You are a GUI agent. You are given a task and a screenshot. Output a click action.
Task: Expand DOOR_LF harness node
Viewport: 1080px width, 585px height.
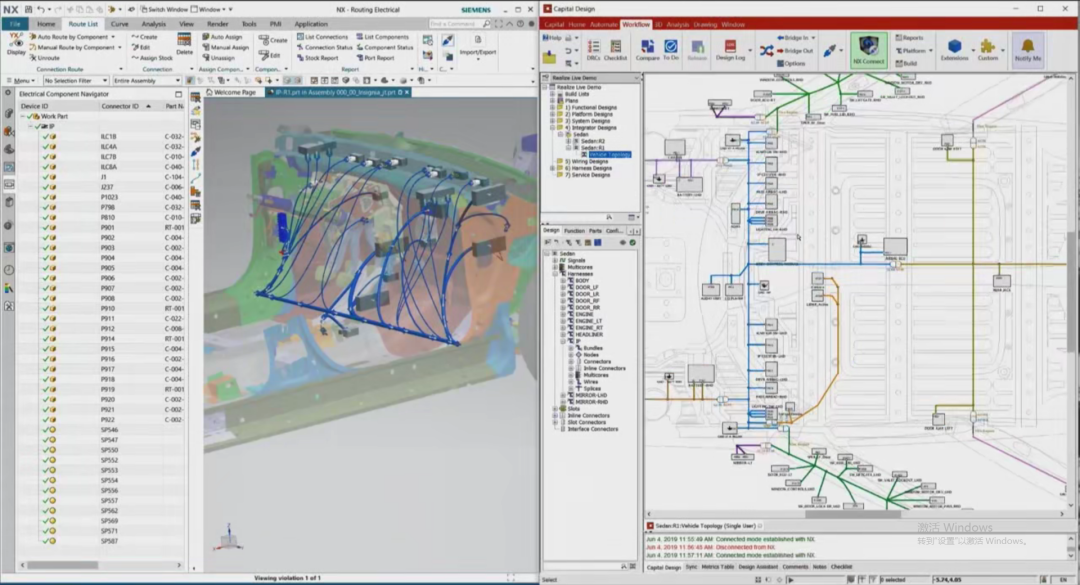pos(563,287)
